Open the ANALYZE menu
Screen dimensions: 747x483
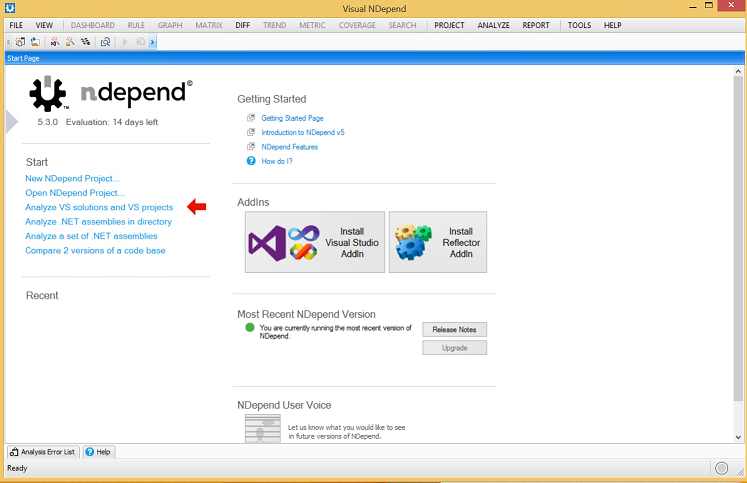[493, 25]
